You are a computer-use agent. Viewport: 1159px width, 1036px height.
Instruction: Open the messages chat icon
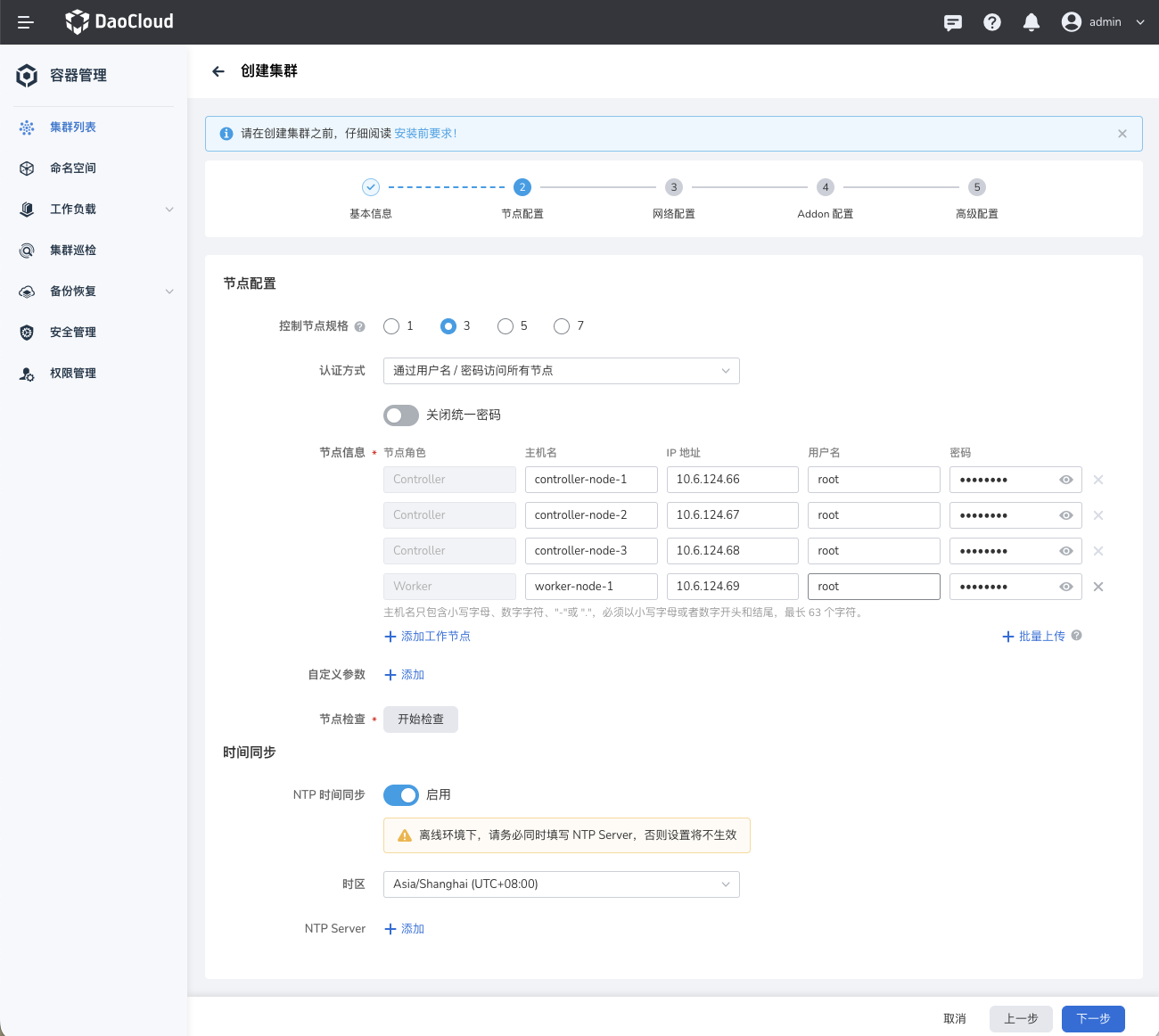click(x=953, y=22)
